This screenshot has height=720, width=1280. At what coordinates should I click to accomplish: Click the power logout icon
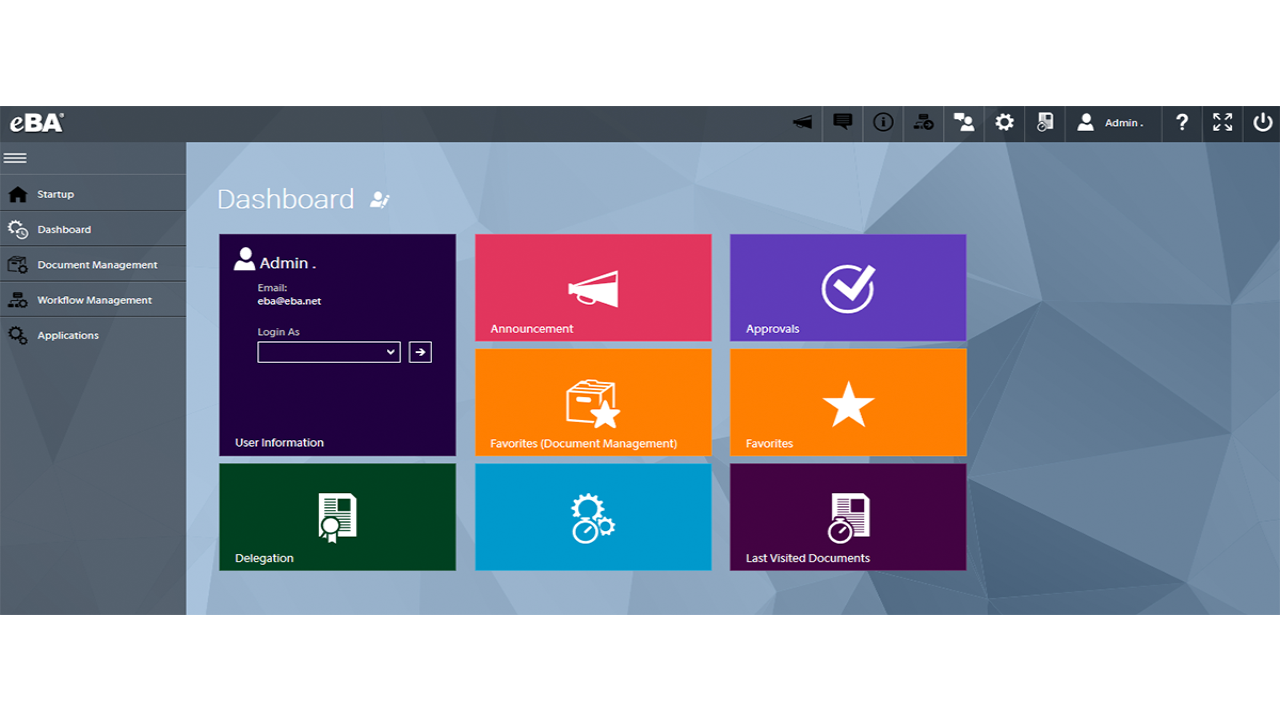tap(1263, 122)
